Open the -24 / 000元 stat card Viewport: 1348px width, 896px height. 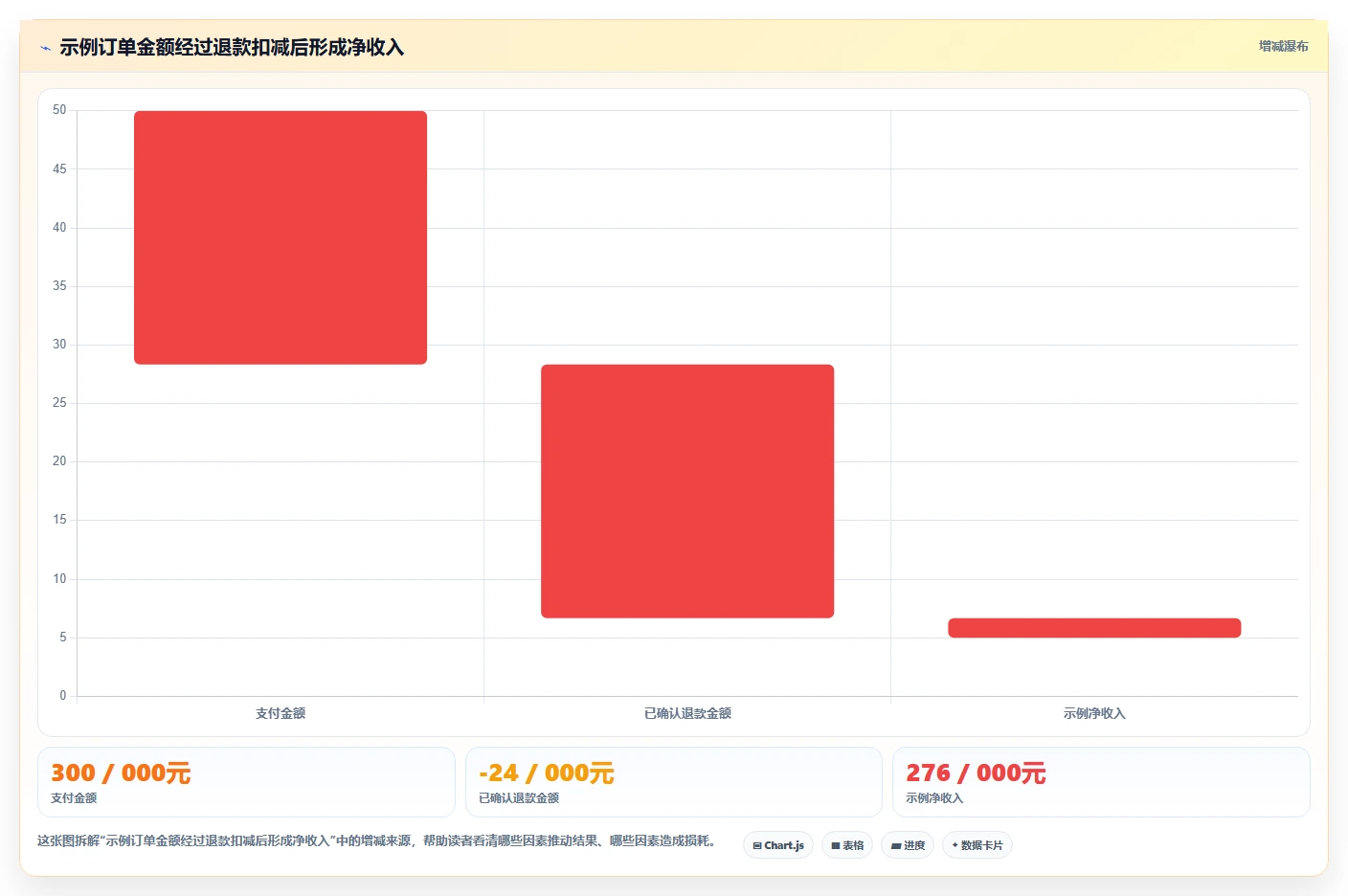[x=674, y=782]
